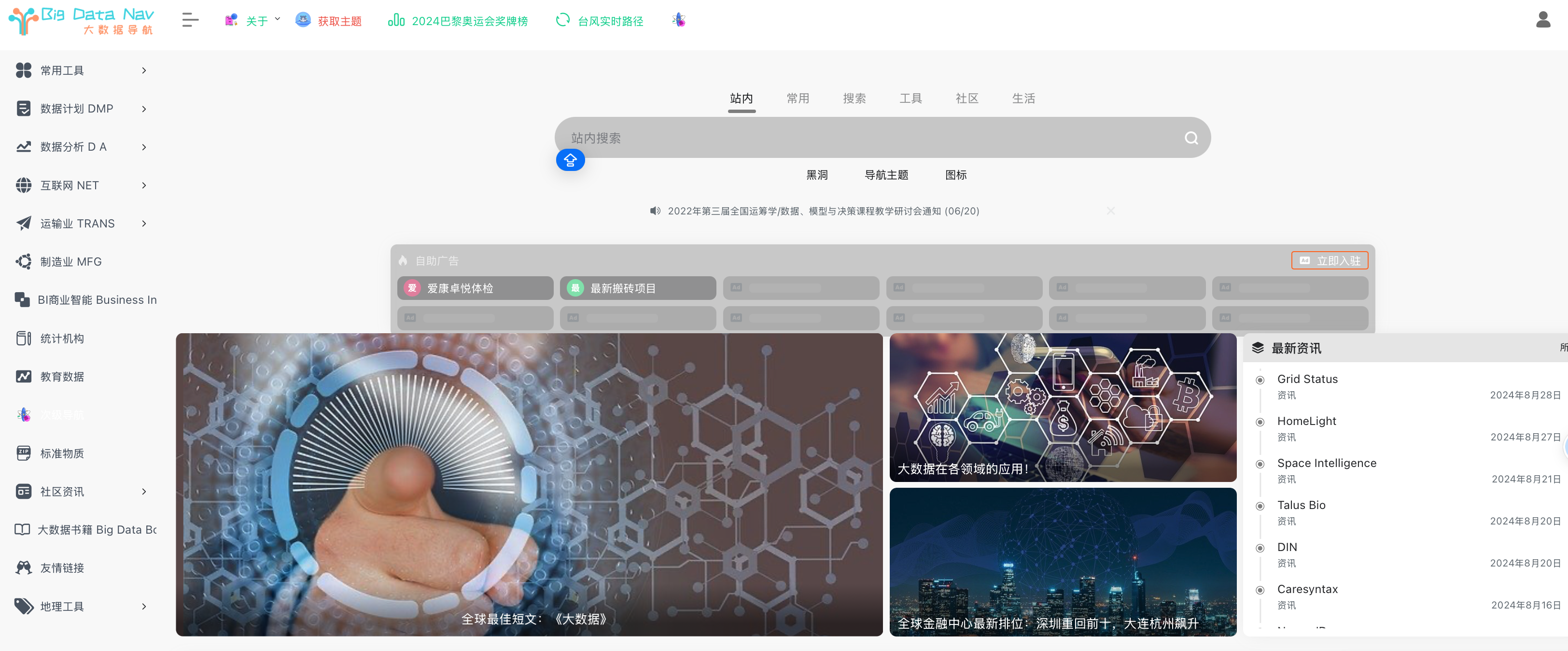1568x651 pixels.
Task: Click the search magnifier icon
Action: pyautogui.click(x=1191, y=137)
